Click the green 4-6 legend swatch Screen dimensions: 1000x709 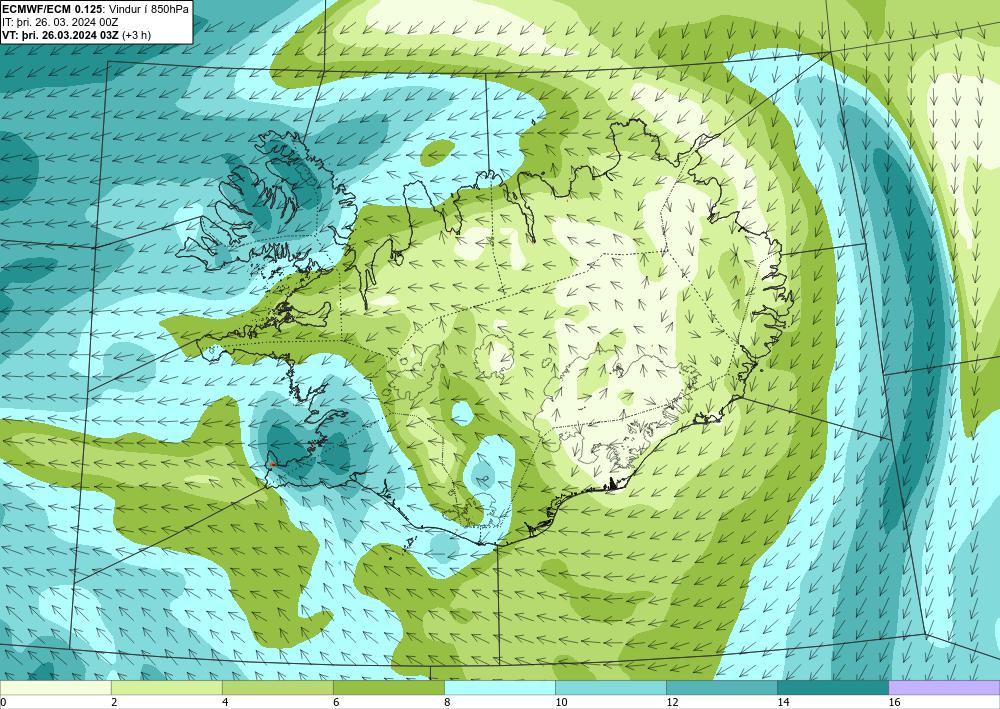click(x=277, y=688)
